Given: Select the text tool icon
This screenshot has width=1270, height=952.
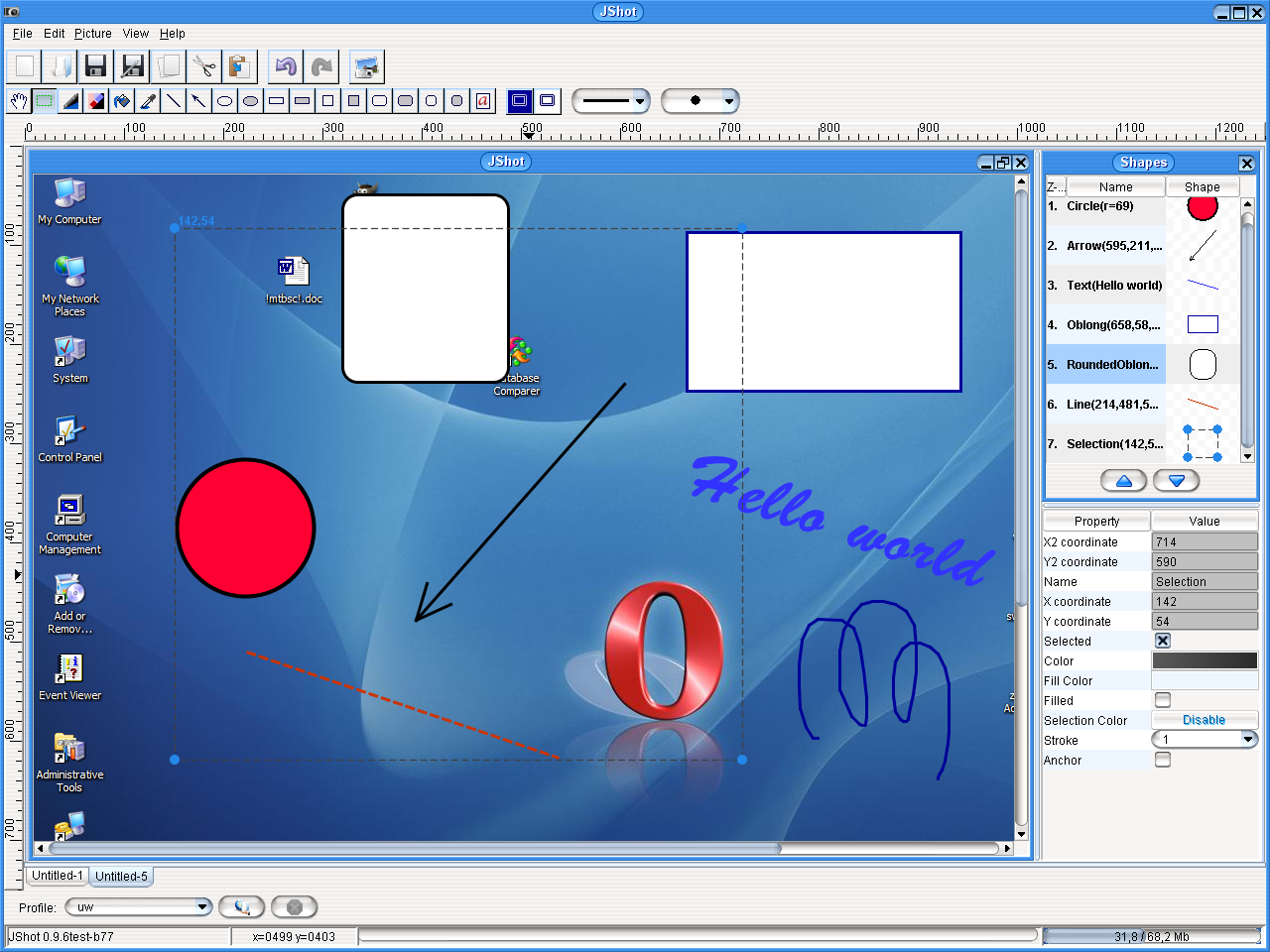Looking at the screenshot, I should [x=483, y=101].
